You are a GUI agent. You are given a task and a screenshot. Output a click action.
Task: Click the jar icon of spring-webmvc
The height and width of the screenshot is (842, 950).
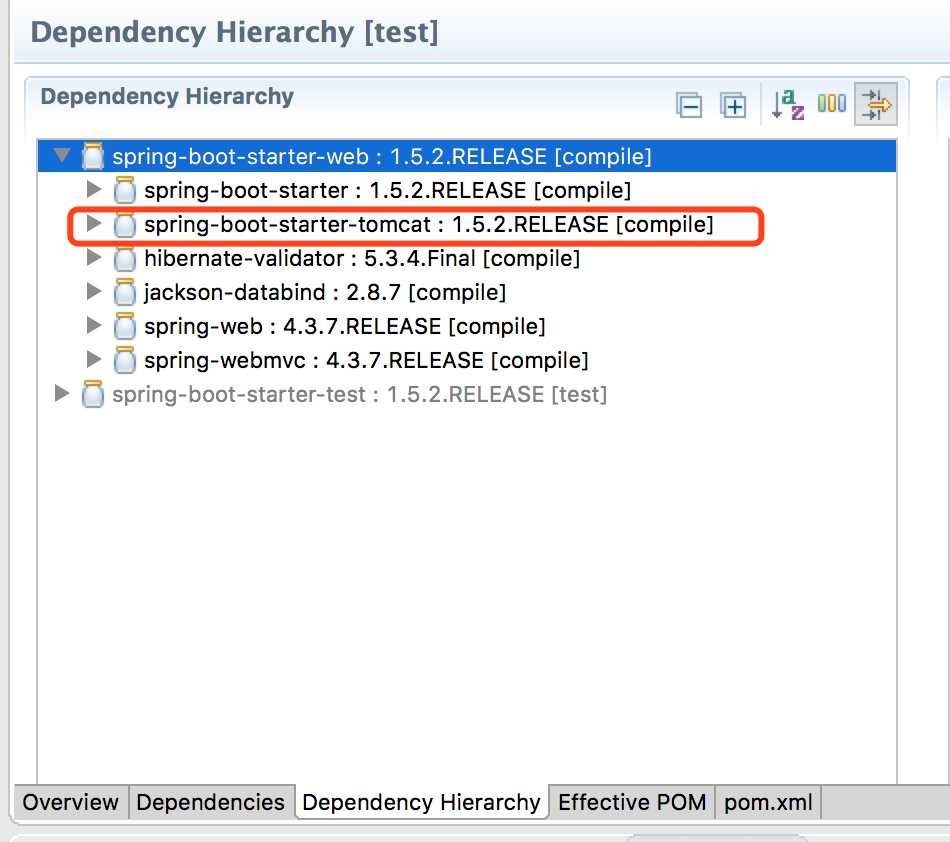click(125, 360)
